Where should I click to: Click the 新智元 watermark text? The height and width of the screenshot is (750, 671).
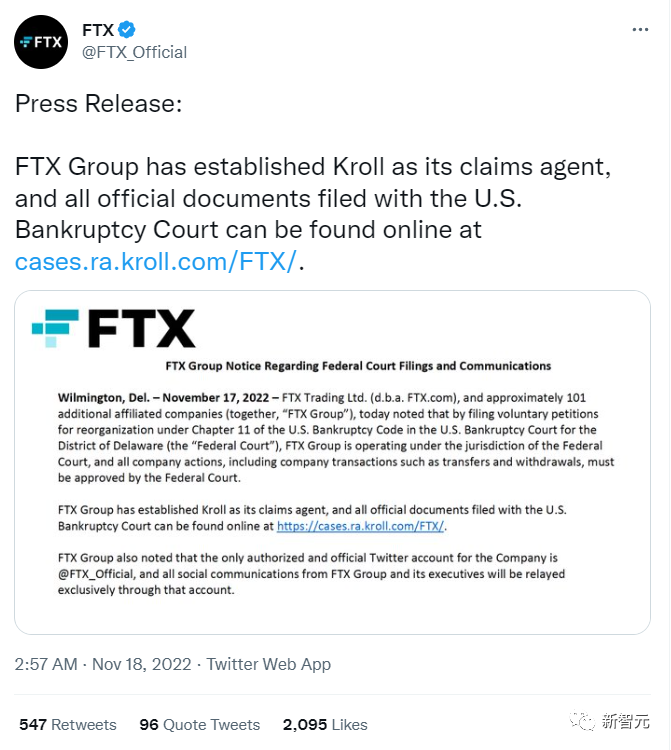tap(626, 721)
